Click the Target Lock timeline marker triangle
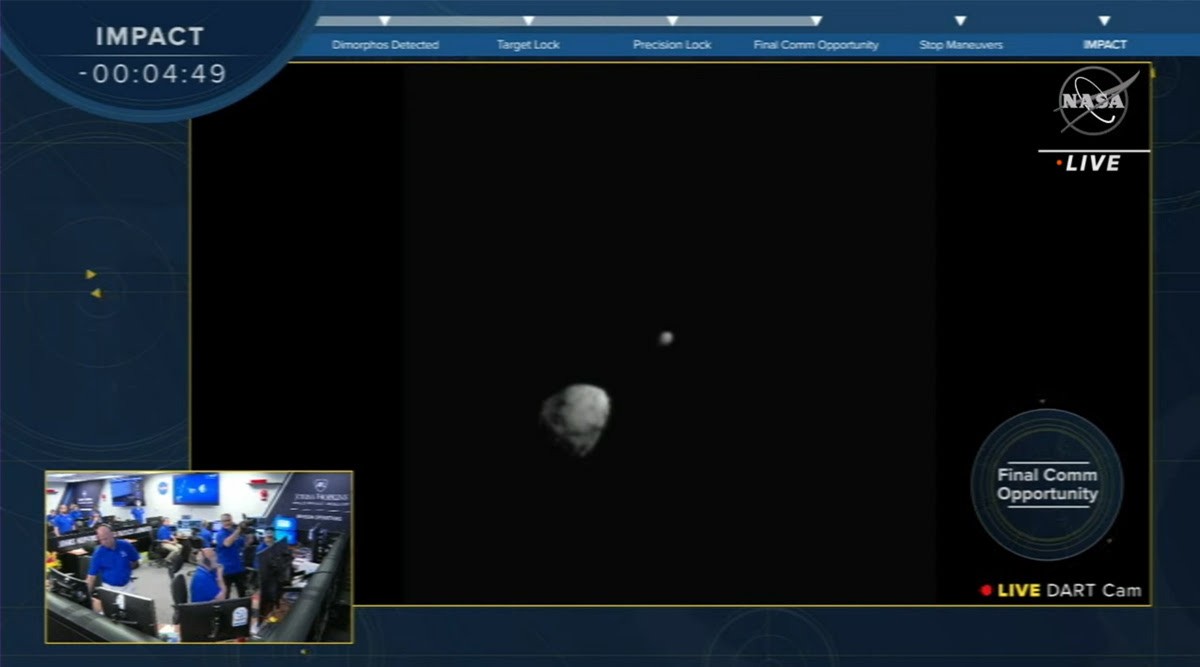Image resolution: width=1200 pixels, height=667 pixels. click(x=529, y=21)
